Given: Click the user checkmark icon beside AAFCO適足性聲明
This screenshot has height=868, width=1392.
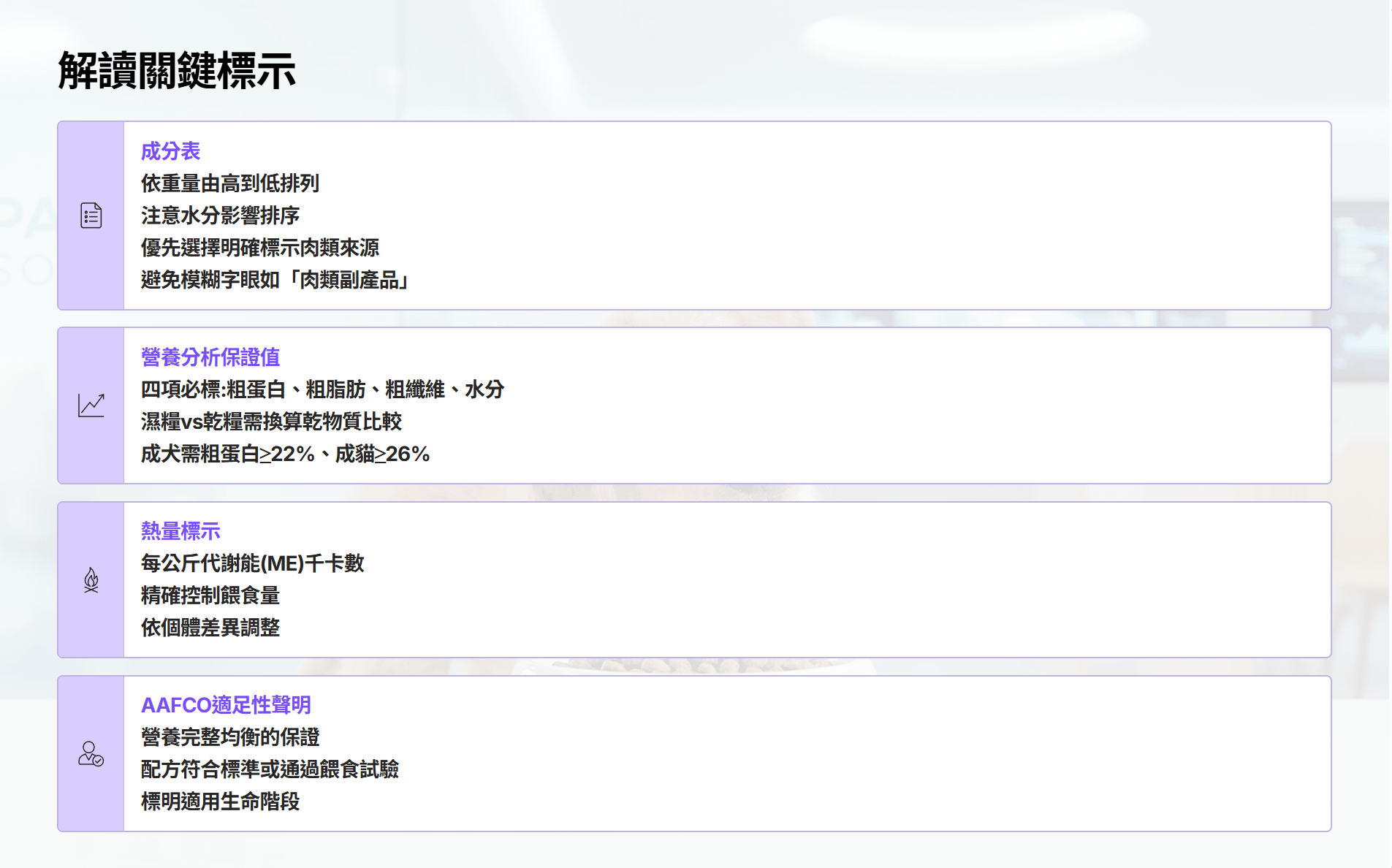Looking at the screenshot, I should pos(91,754).
